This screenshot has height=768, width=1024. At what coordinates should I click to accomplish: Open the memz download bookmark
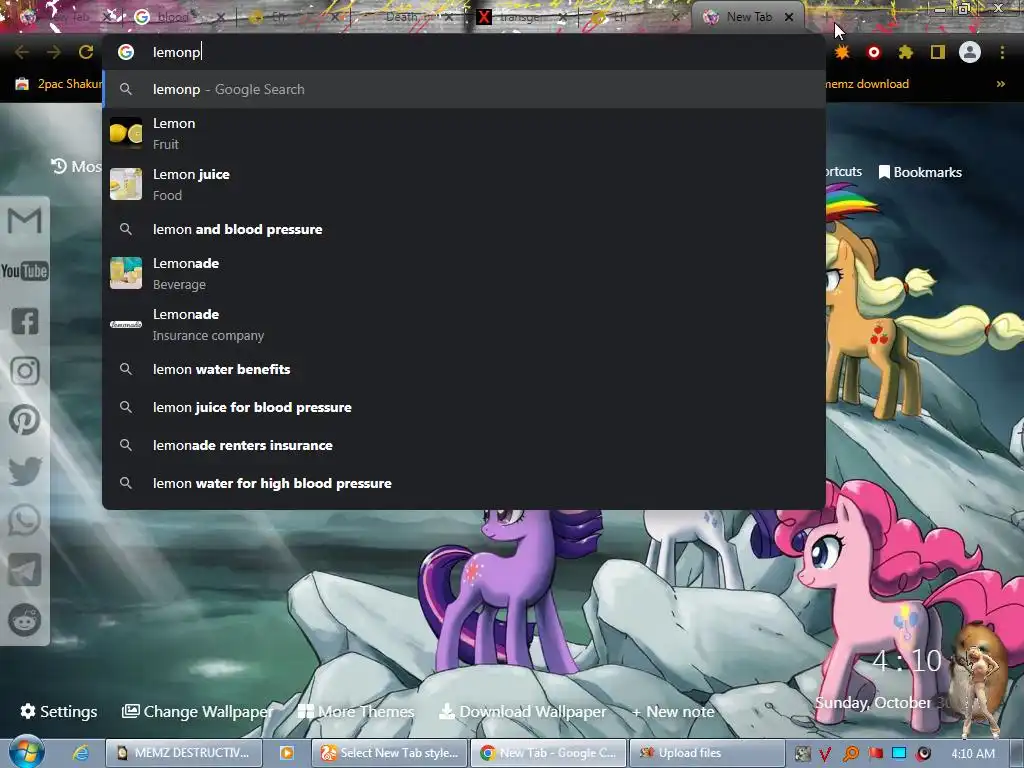867,84
